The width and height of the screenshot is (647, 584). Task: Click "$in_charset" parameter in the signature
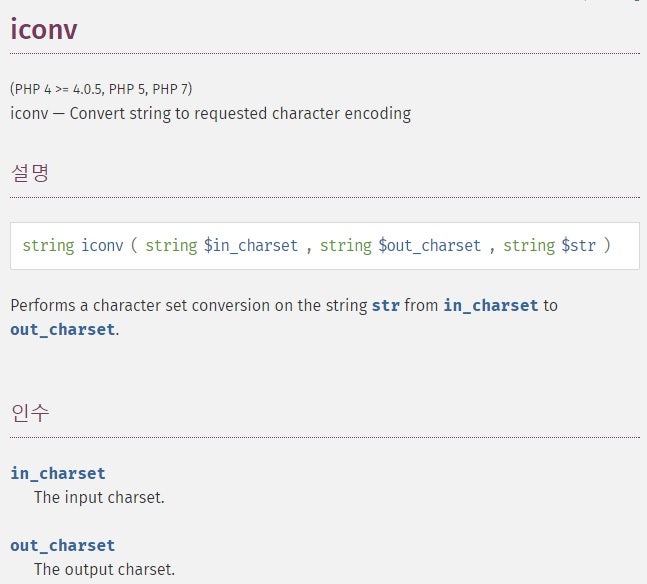pos(250,245)
